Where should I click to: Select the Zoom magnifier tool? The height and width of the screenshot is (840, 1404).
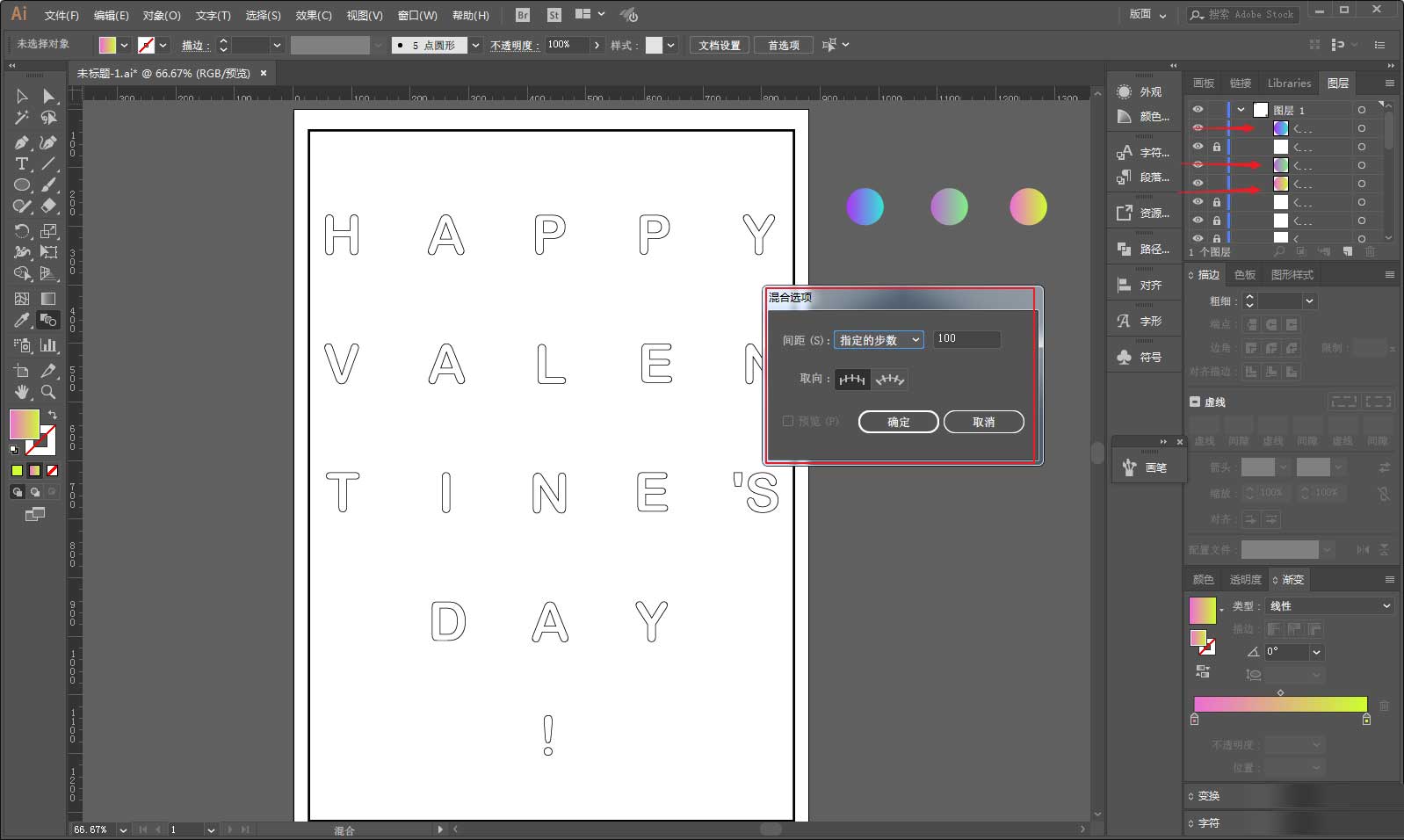[x=48, y=392]
